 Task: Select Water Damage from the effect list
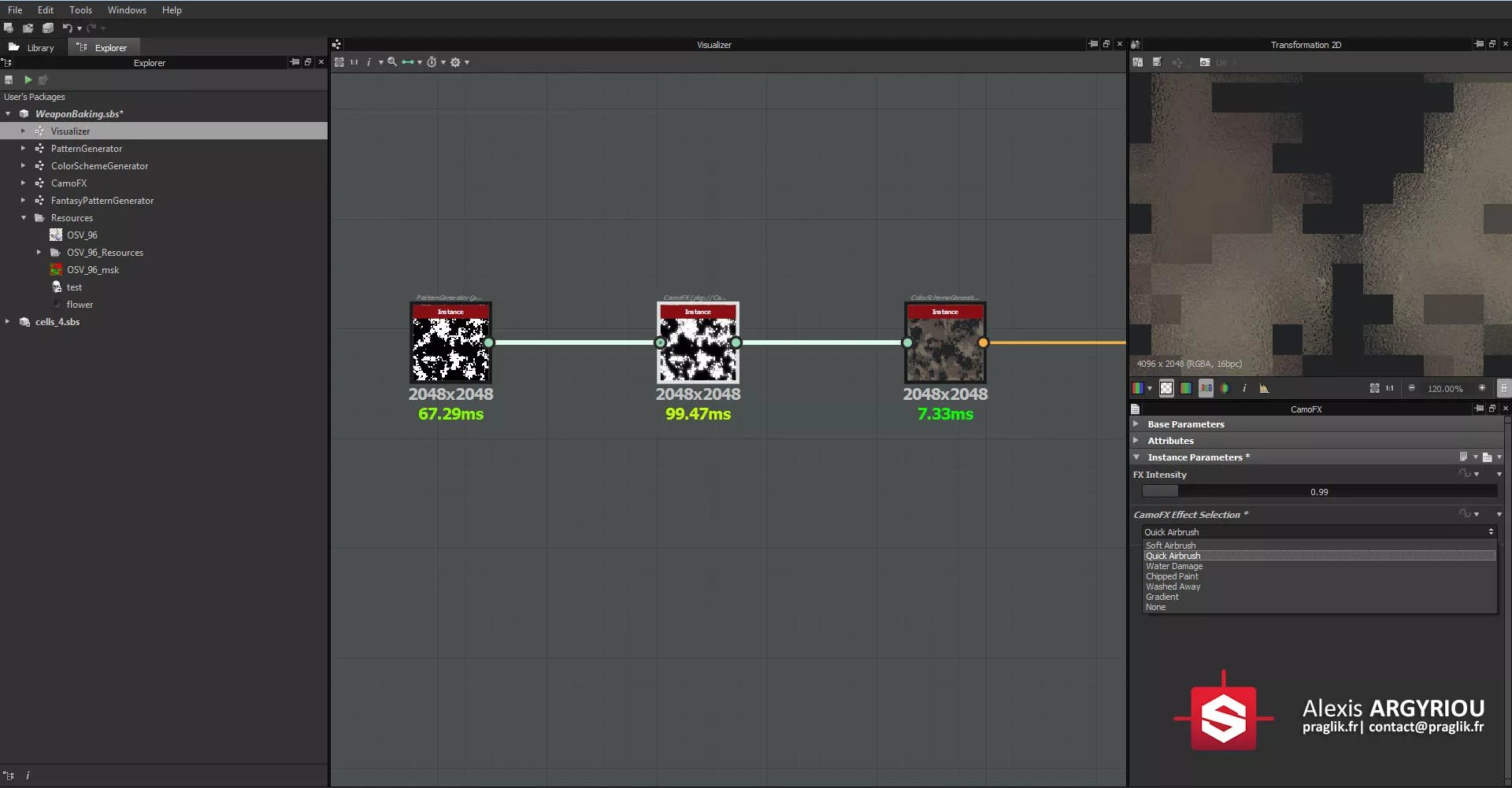point(1173,566)
